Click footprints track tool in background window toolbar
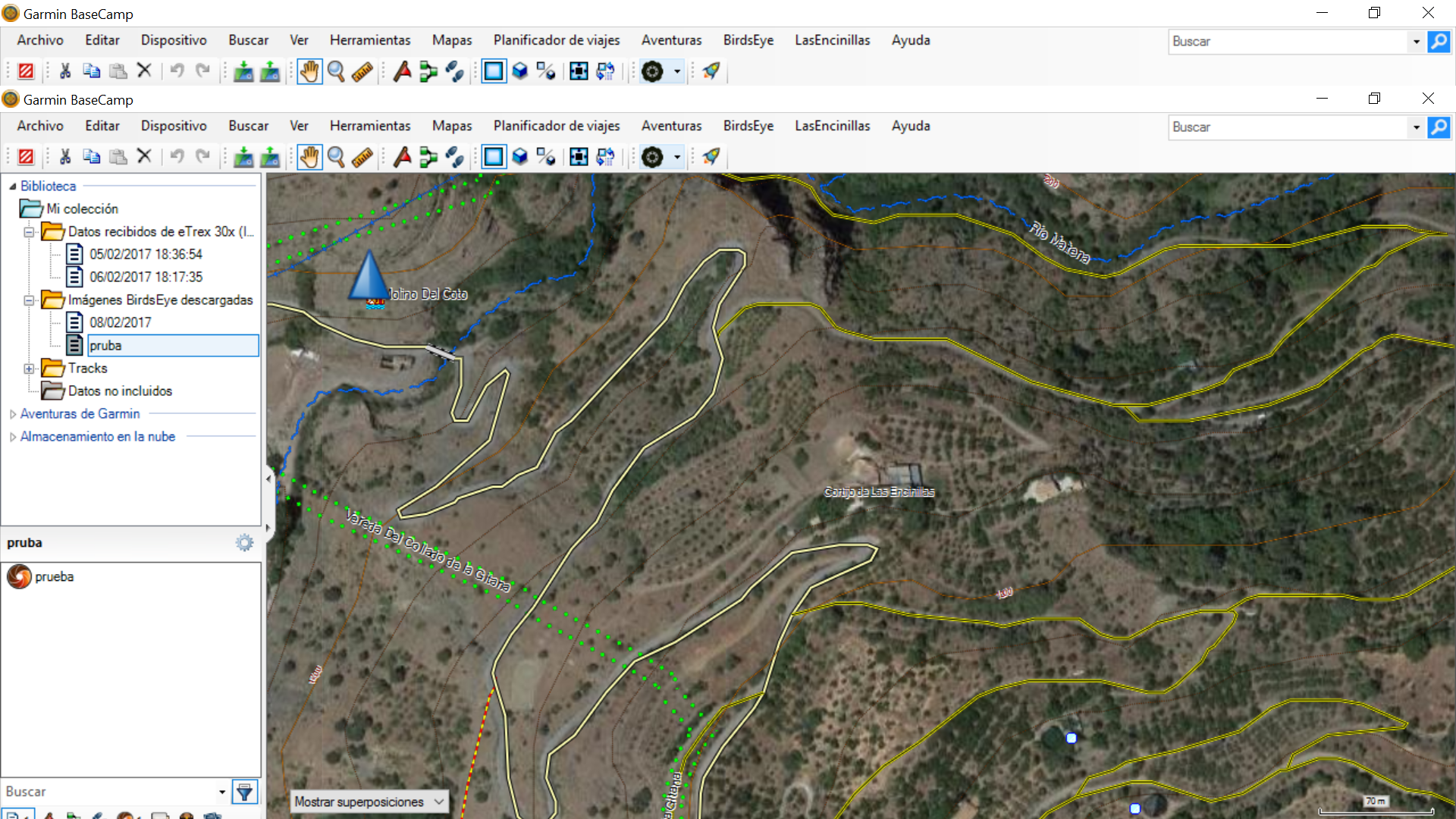The image size is (1456, 819). coord(454,71)
